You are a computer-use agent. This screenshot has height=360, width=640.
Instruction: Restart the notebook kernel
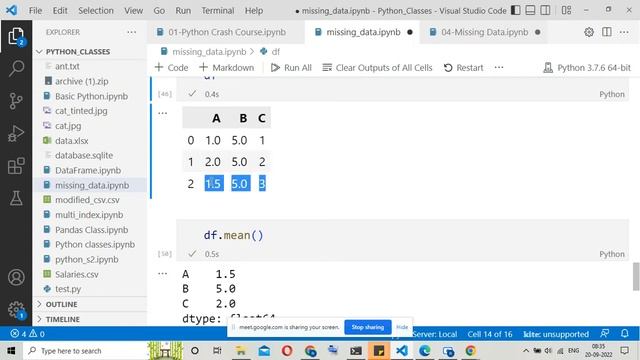click(464, 68)
